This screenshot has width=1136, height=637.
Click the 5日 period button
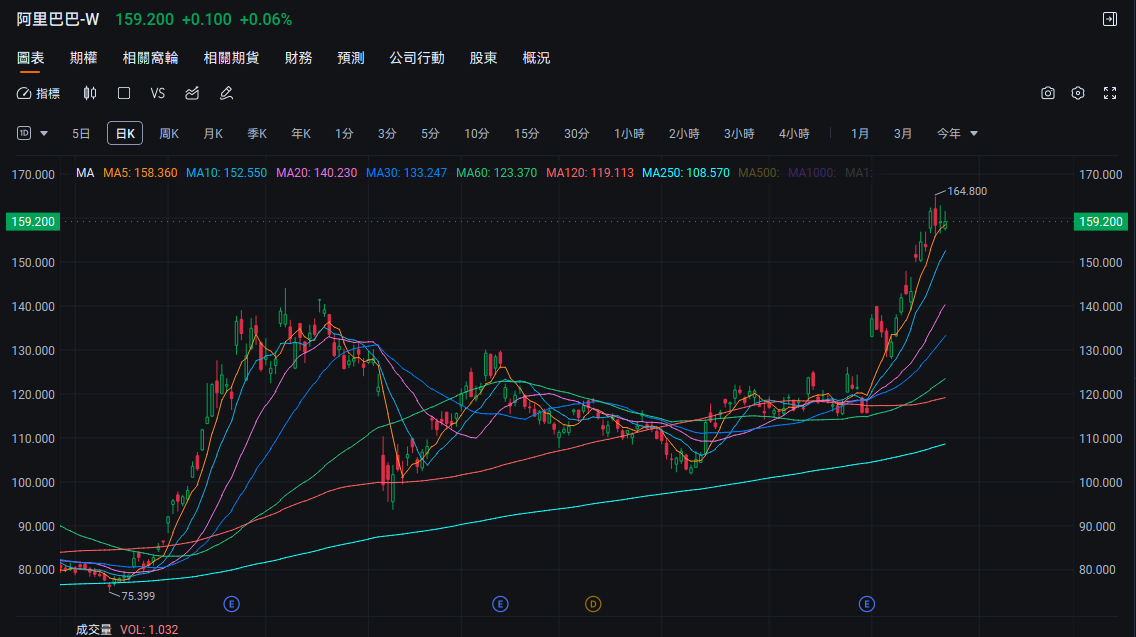[x=81, y=133]
